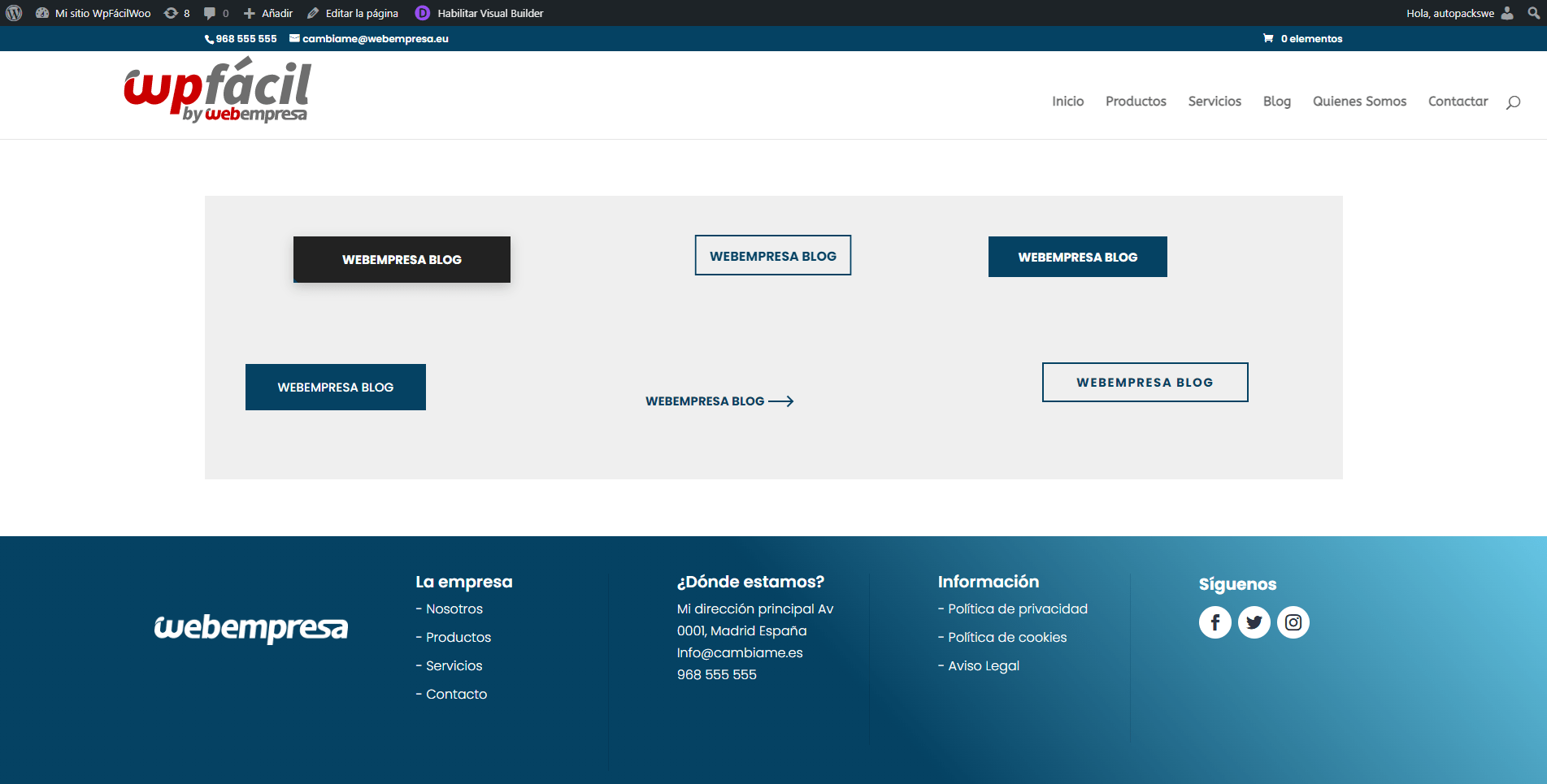Click the site header search icon

1513,102
